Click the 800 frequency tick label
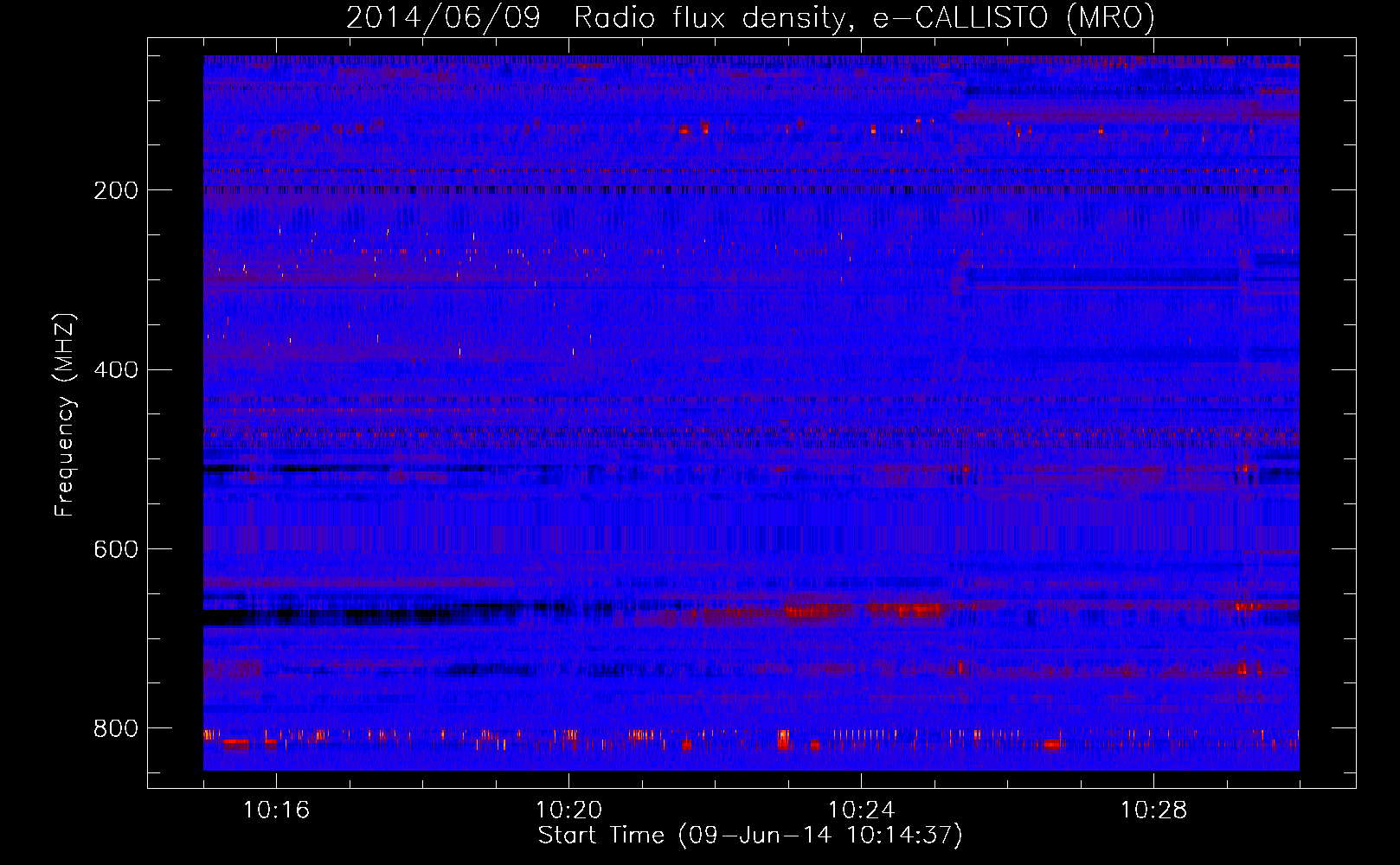The width and height of the screenshot is (1400, 865). pos(115,728)
